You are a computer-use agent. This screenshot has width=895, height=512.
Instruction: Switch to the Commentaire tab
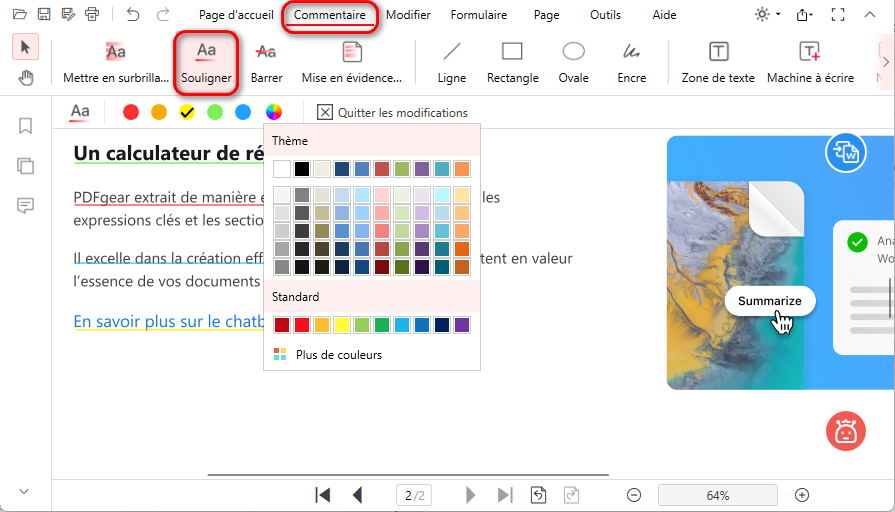coord(329,15)
